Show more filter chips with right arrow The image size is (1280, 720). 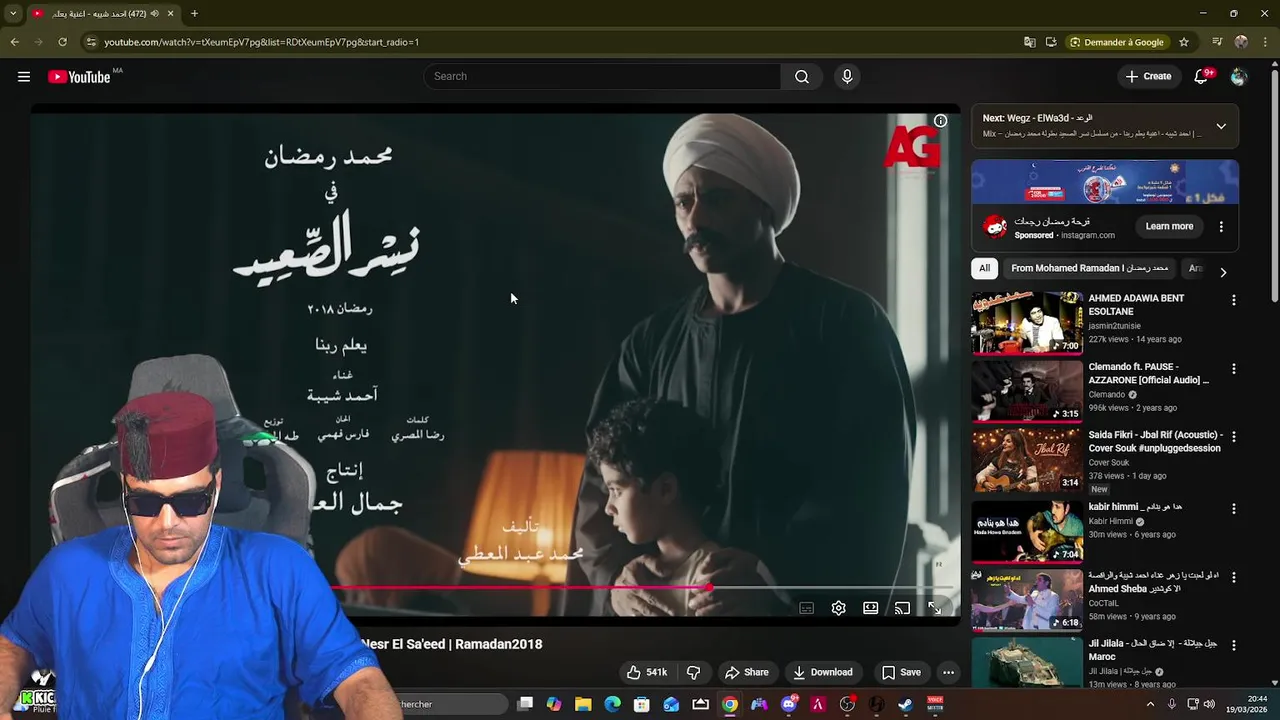pyautogui.click(x=1223, y=271)
